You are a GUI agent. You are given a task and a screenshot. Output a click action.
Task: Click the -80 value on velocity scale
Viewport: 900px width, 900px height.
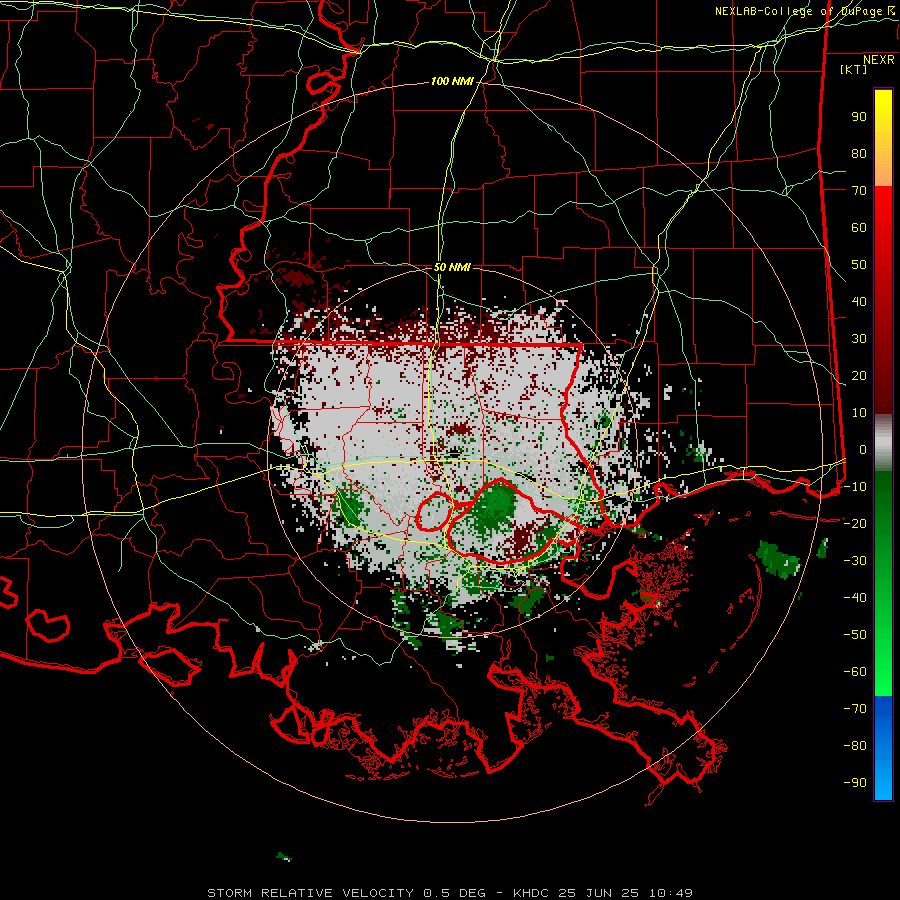coord(855,746)
